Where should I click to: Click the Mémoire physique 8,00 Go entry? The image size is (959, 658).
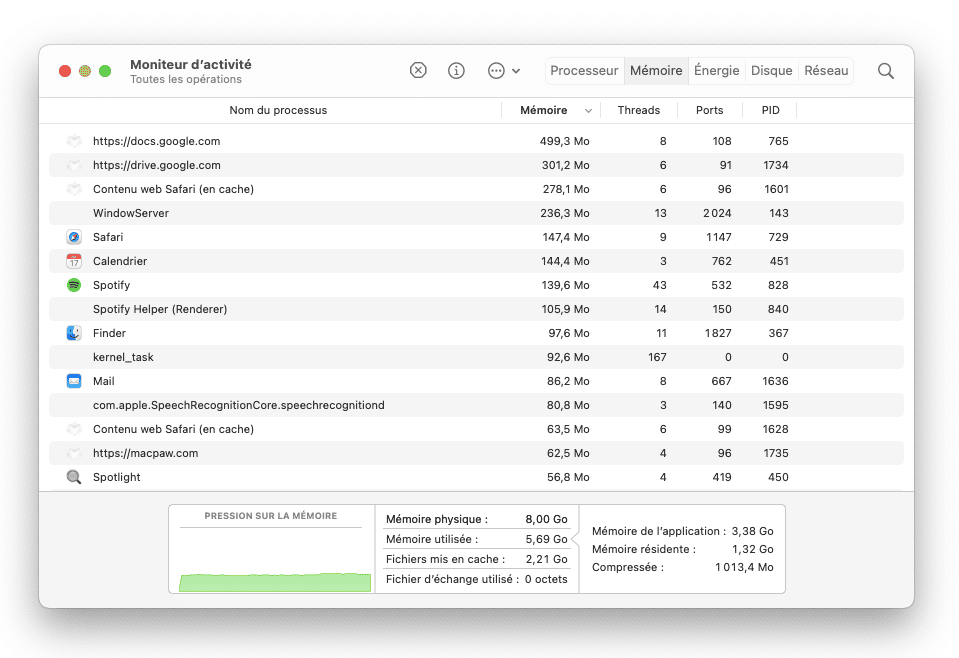tap(476, 519)
